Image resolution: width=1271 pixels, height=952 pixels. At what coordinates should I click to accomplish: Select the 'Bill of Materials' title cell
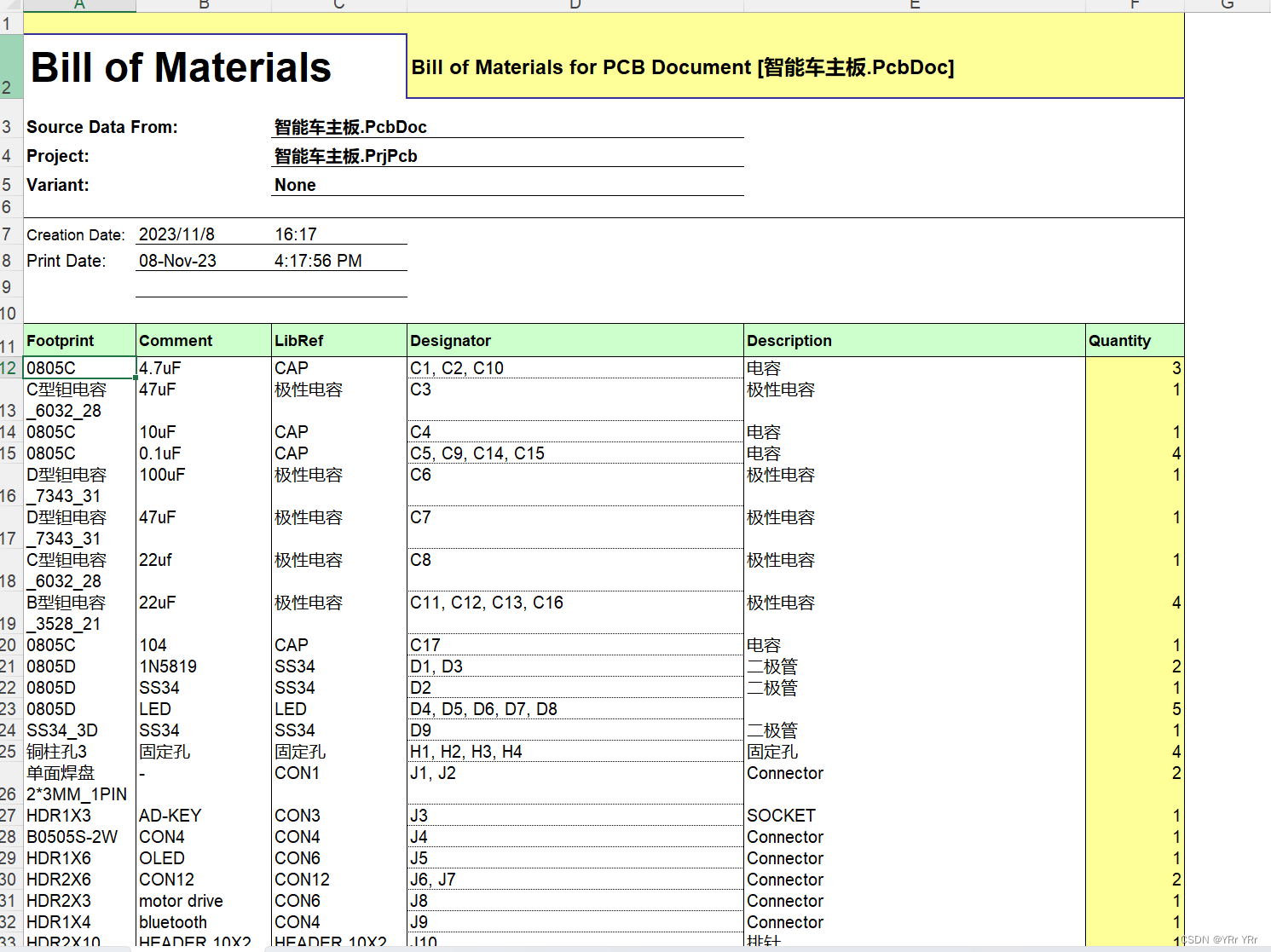tap(215, 66)
